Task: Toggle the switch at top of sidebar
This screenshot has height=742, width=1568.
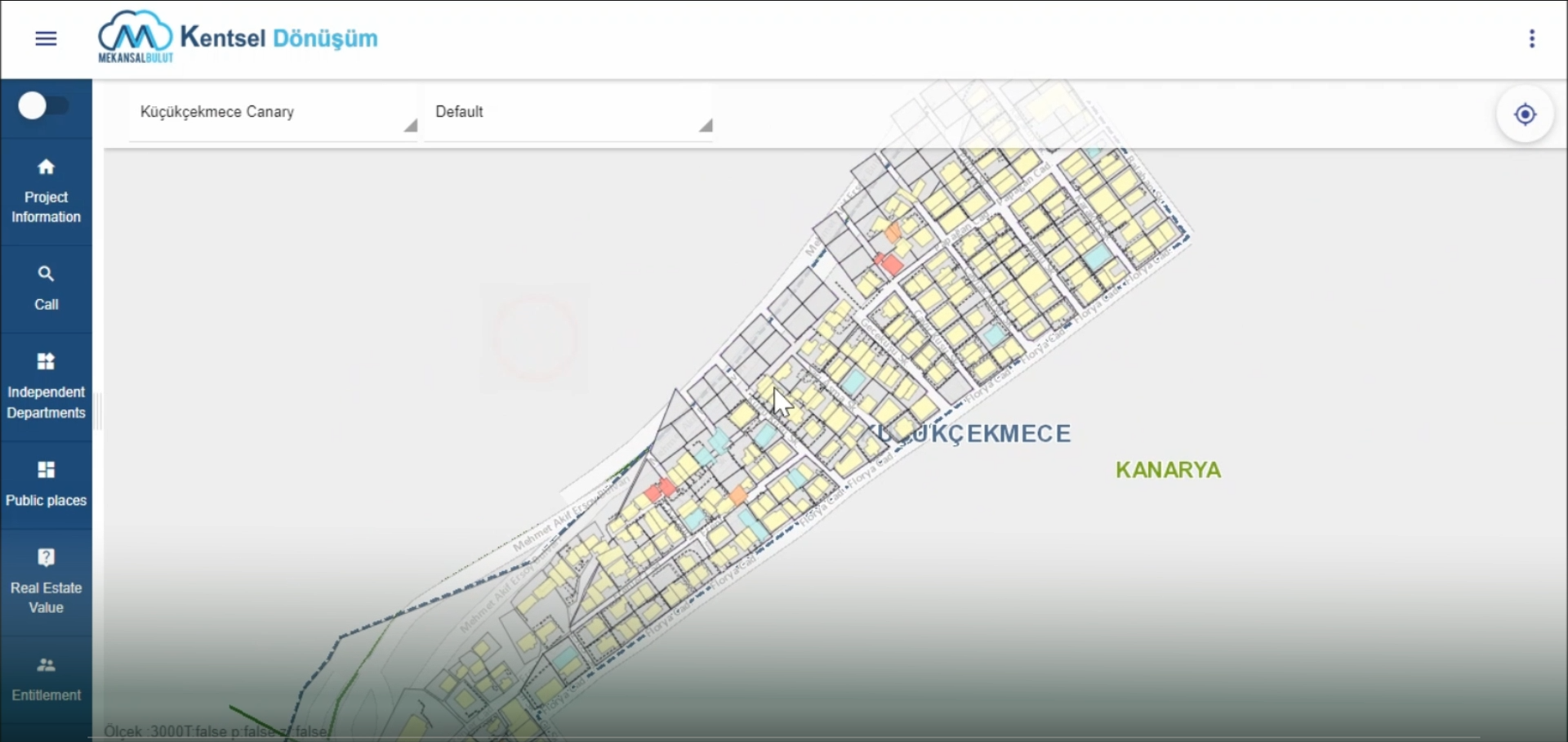Action: (x=43, y=106)
